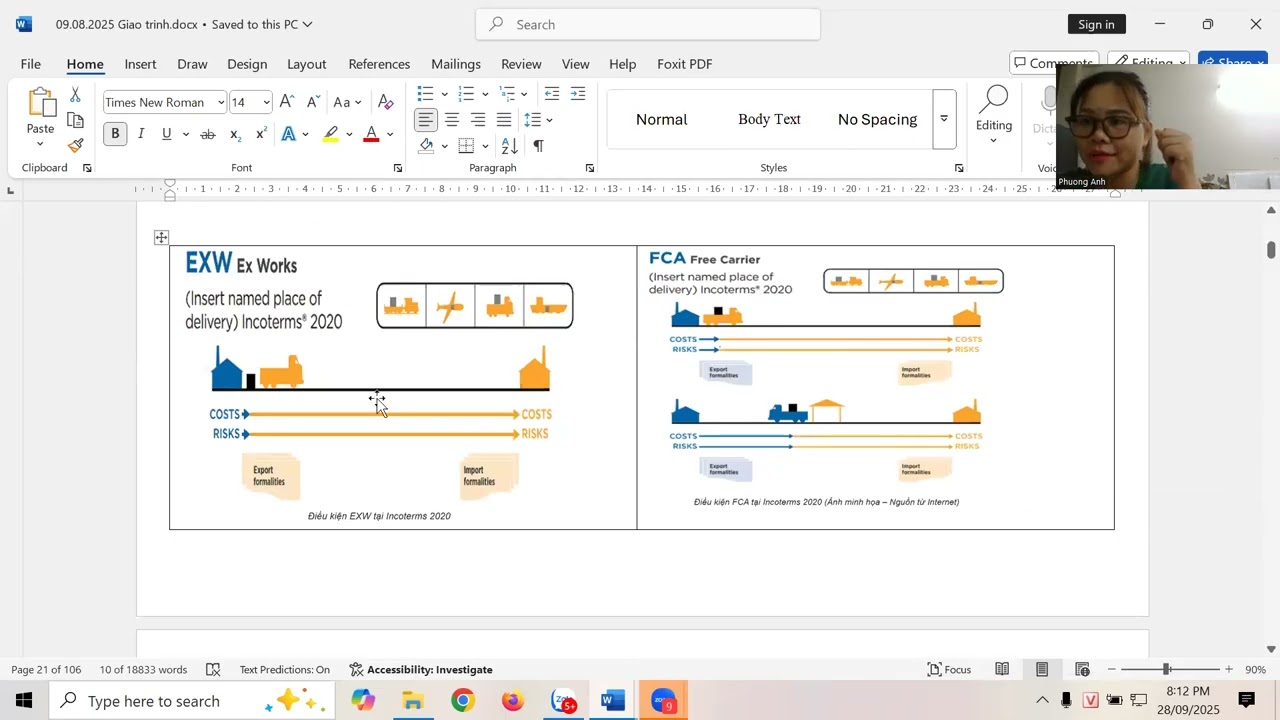Center align the paragraph
This screenshot has width=1280, height=720.
[452, 120]
